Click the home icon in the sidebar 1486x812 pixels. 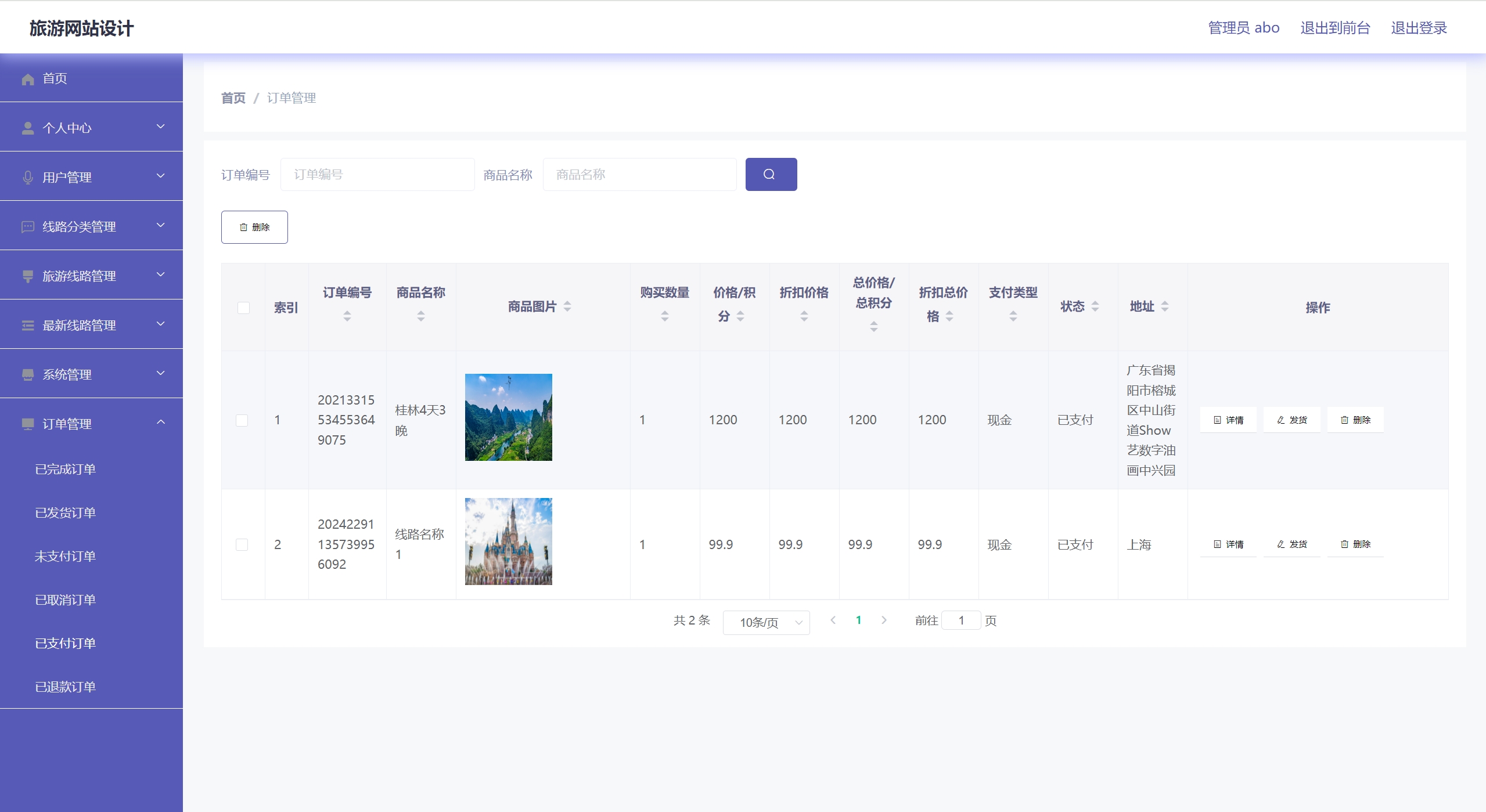(x=27, y=79)
